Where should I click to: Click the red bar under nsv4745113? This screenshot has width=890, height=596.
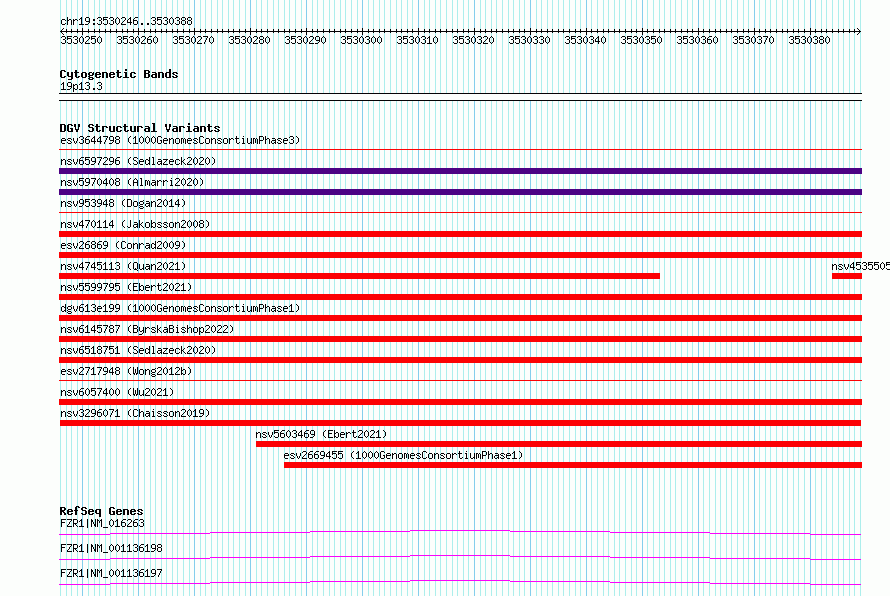pos(359,276)
